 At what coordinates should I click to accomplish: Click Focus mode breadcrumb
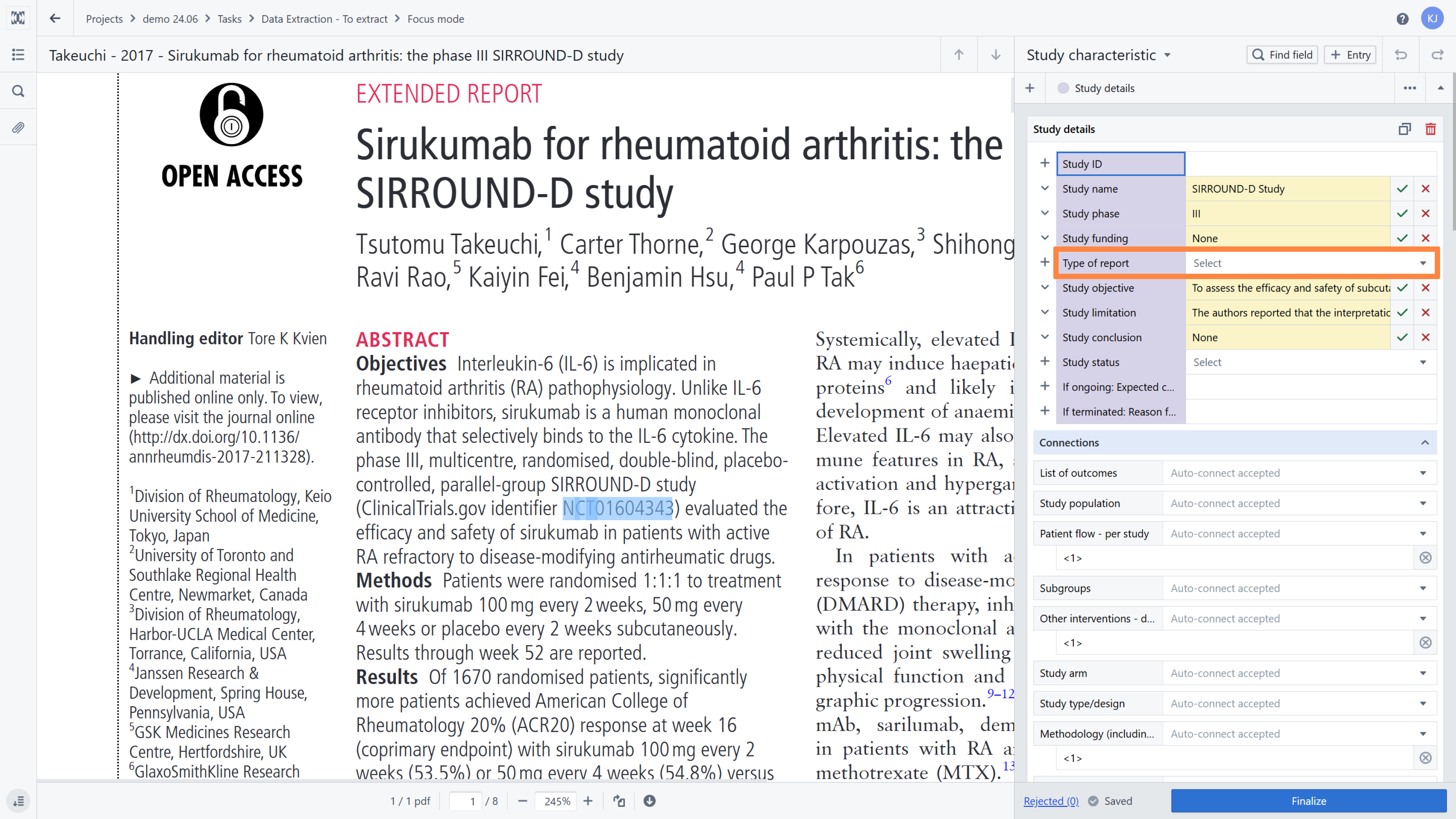[x=436, y=19]
